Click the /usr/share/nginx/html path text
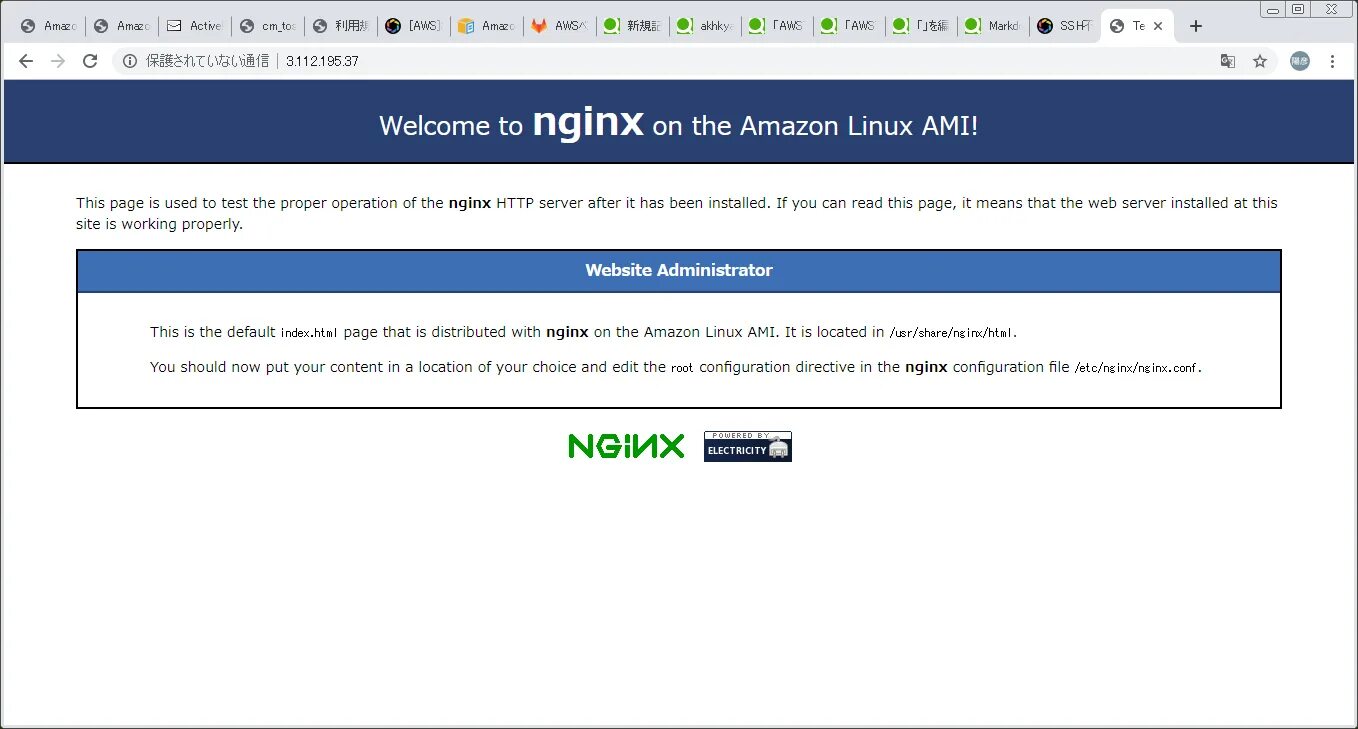 click(952, 333)
